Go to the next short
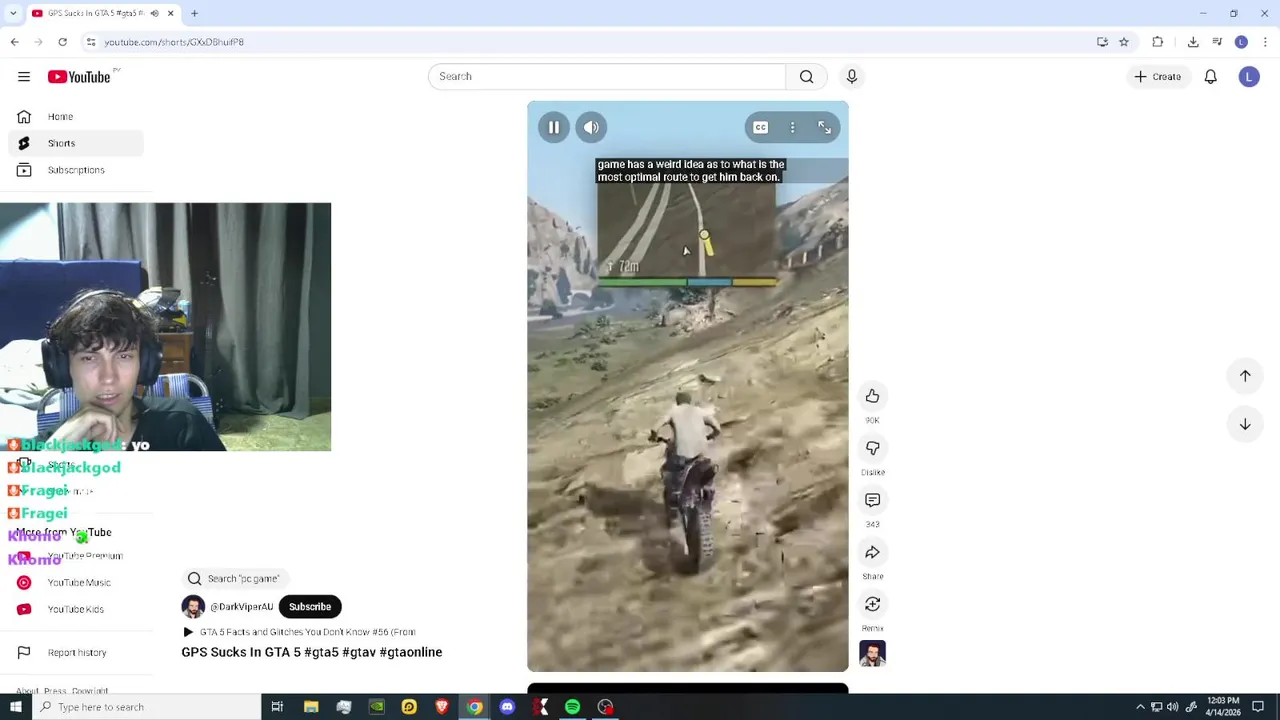 tap(1245, 424)
